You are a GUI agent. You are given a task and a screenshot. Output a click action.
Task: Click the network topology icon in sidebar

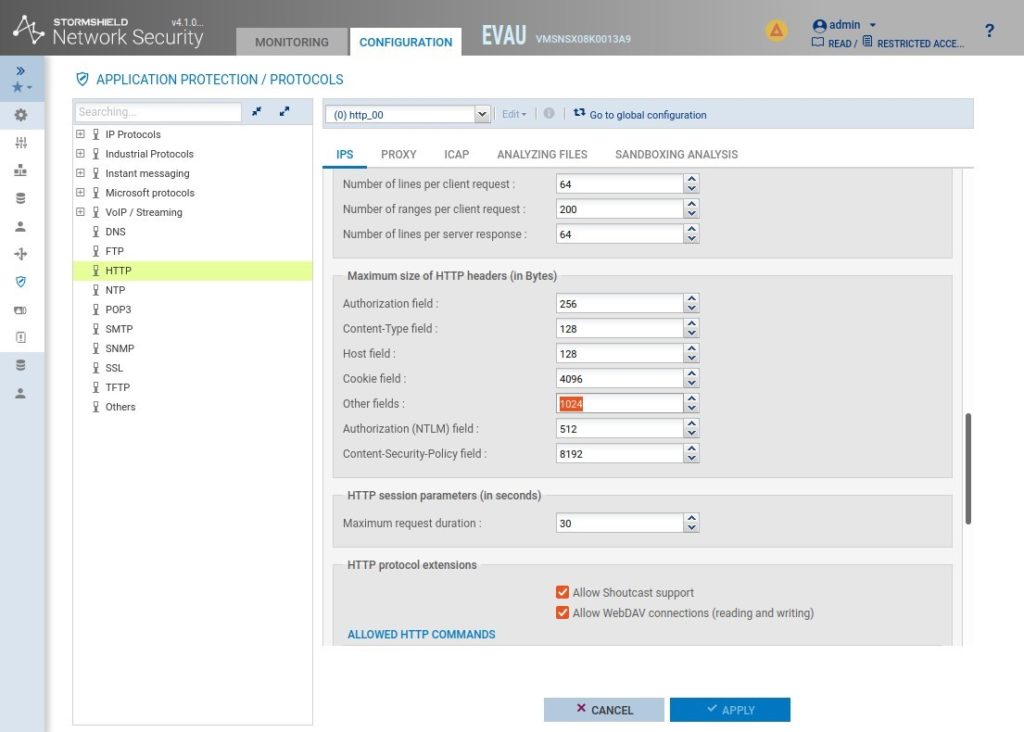(21, 171)
